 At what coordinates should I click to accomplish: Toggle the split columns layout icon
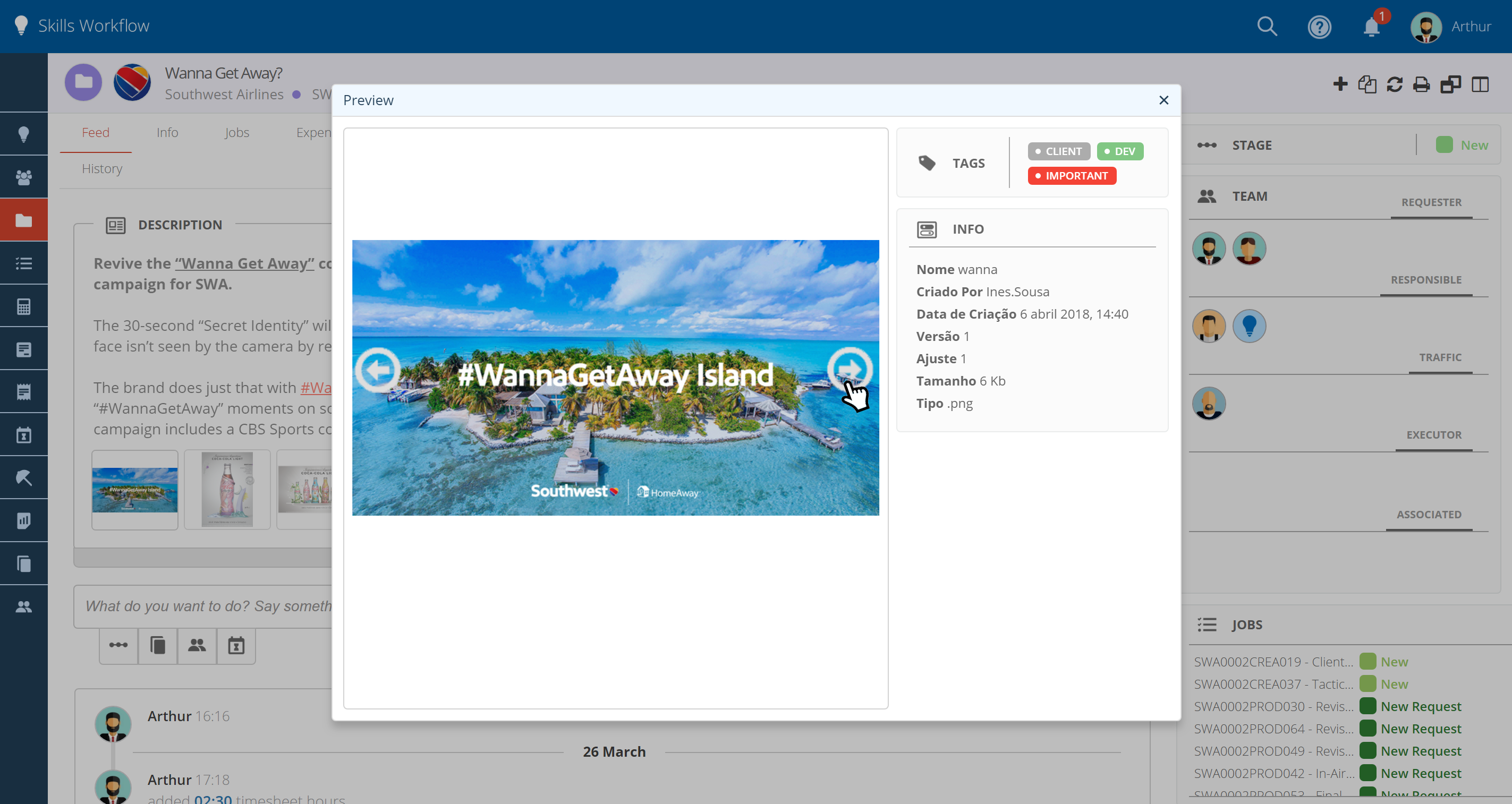[x=1480, y=84]
